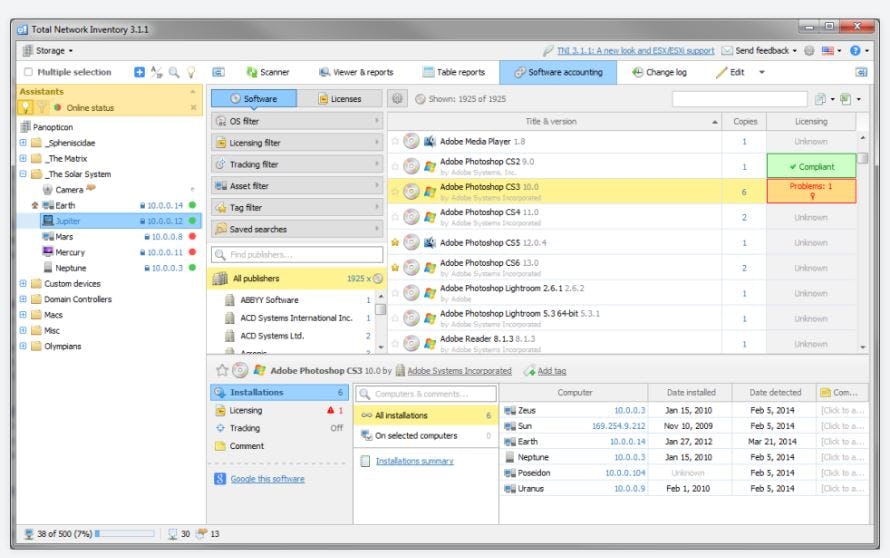This screenshot has width=890, height=558.
Task: Open the Change log tab
Action: pyautogui.click(x=660, y=72)
